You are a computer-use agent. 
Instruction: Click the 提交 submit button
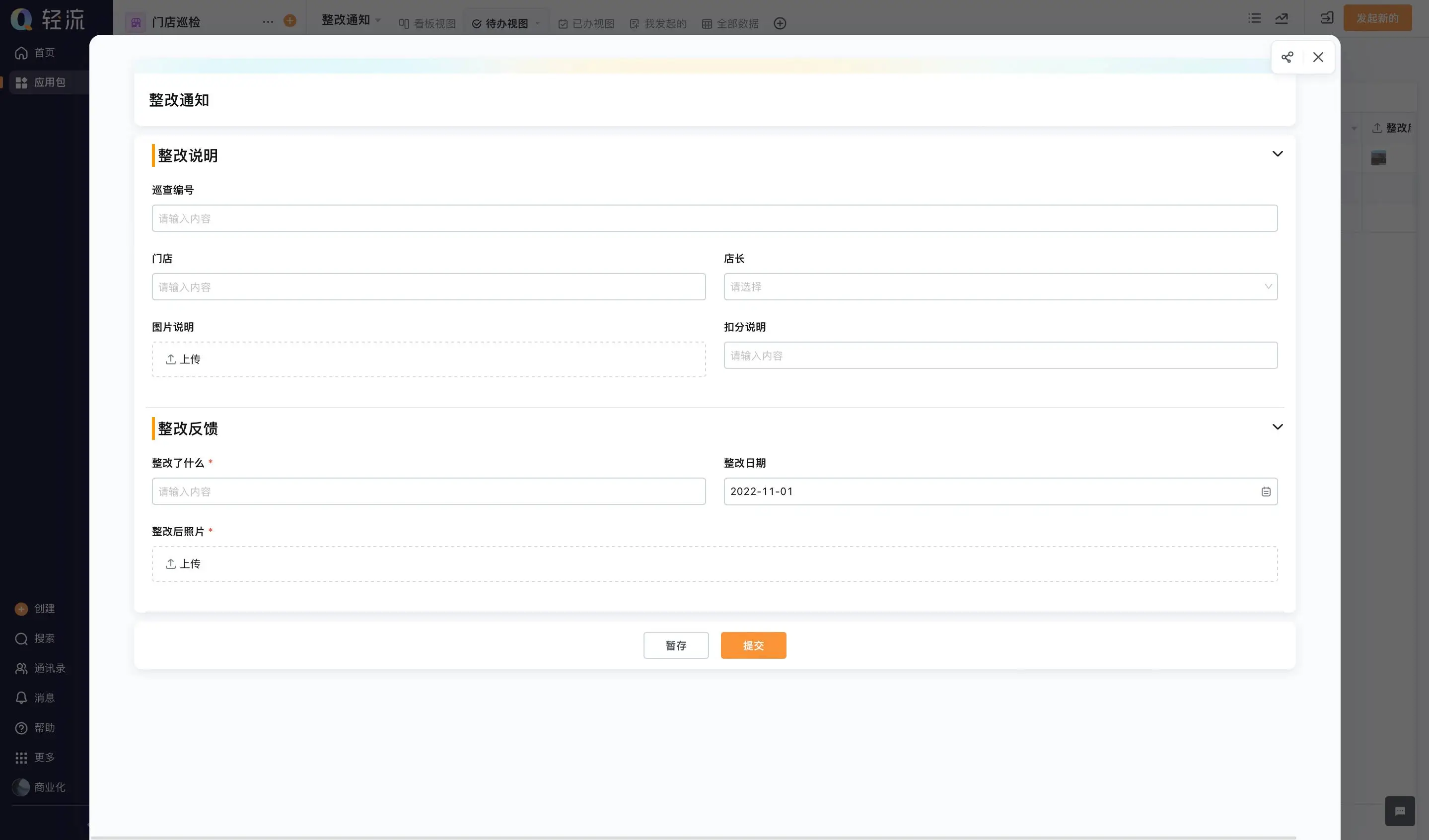[x=753, y=645]
